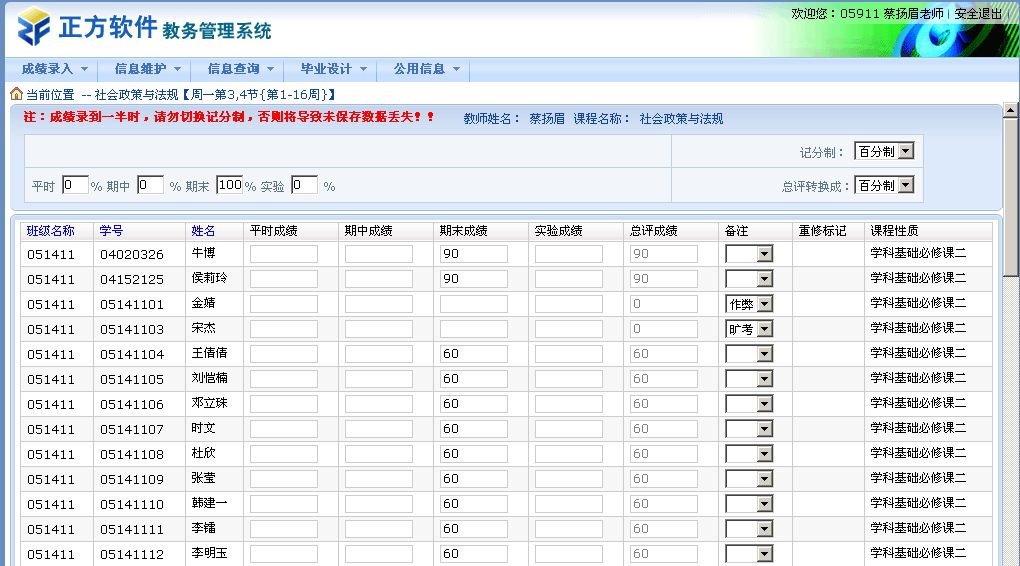Viewport: 1020px width, 566px height.
Task: Click the 正方软件 logo icon
Action: pos(34,27)
